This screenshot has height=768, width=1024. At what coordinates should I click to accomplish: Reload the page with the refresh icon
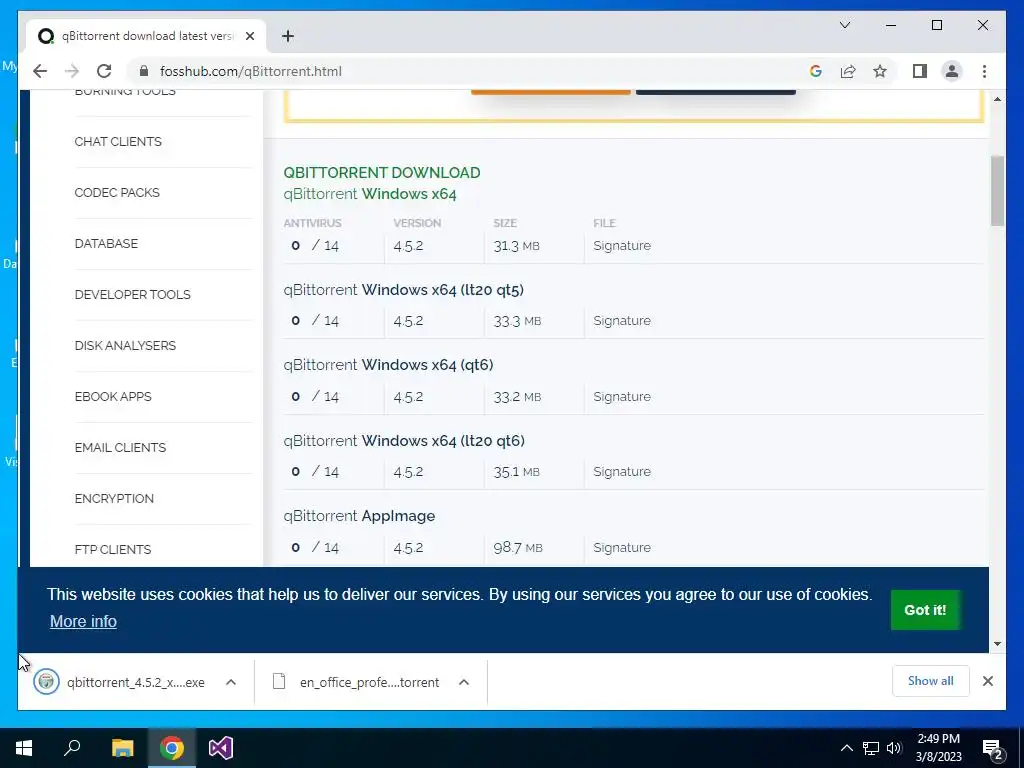click(104, 71)
